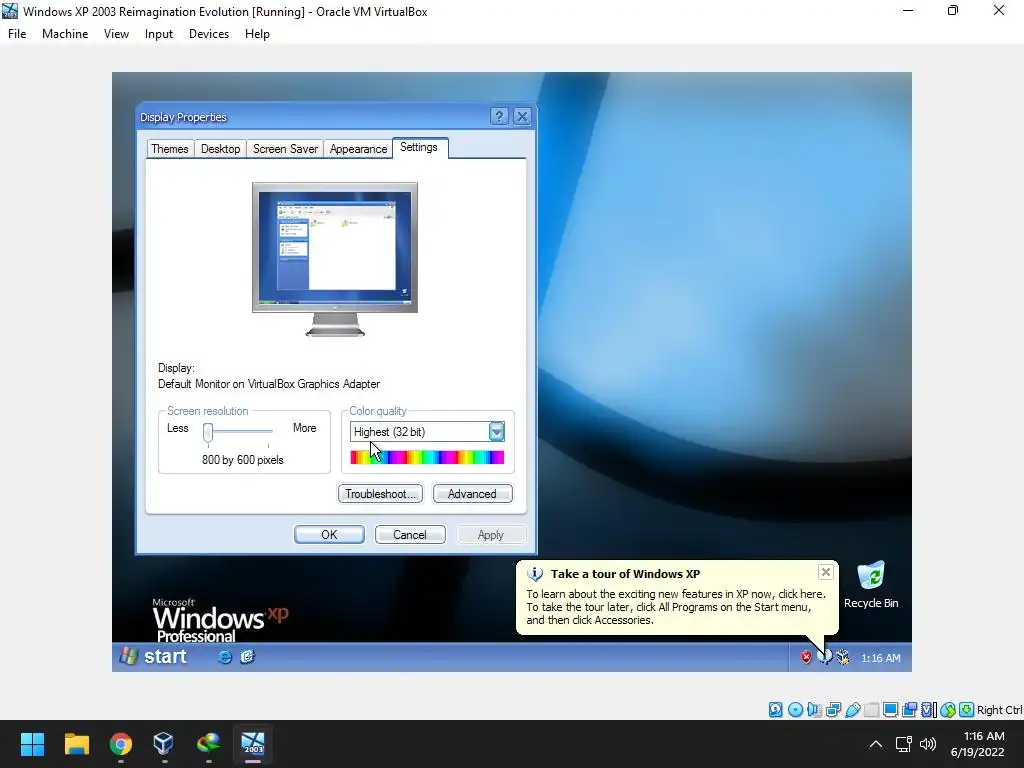Open the mouse integration indicator icon
This screenshot has height=768, width=1024.
(x=948, y=710)
